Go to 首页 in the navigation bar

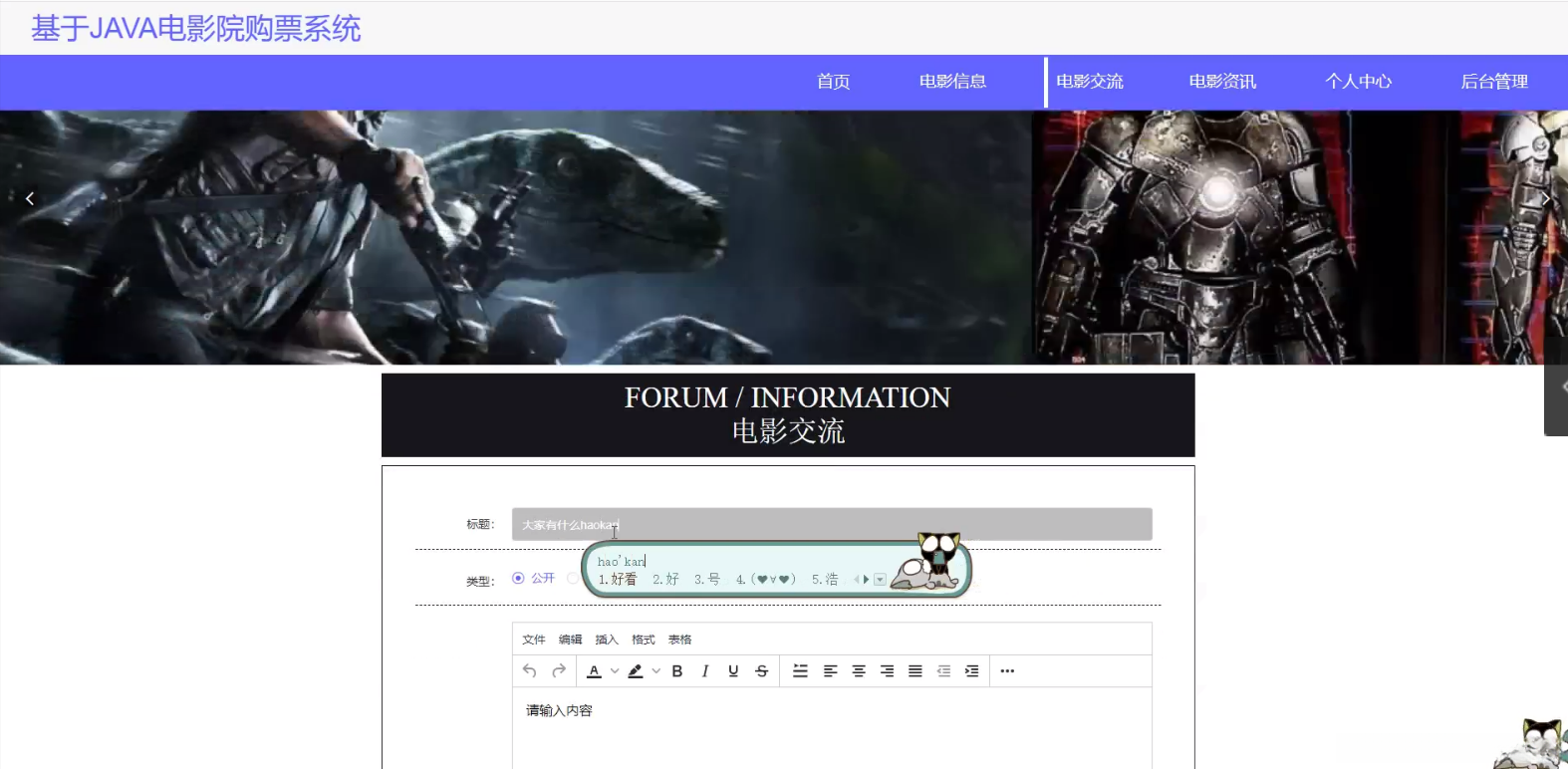click(x=834, y=82)
